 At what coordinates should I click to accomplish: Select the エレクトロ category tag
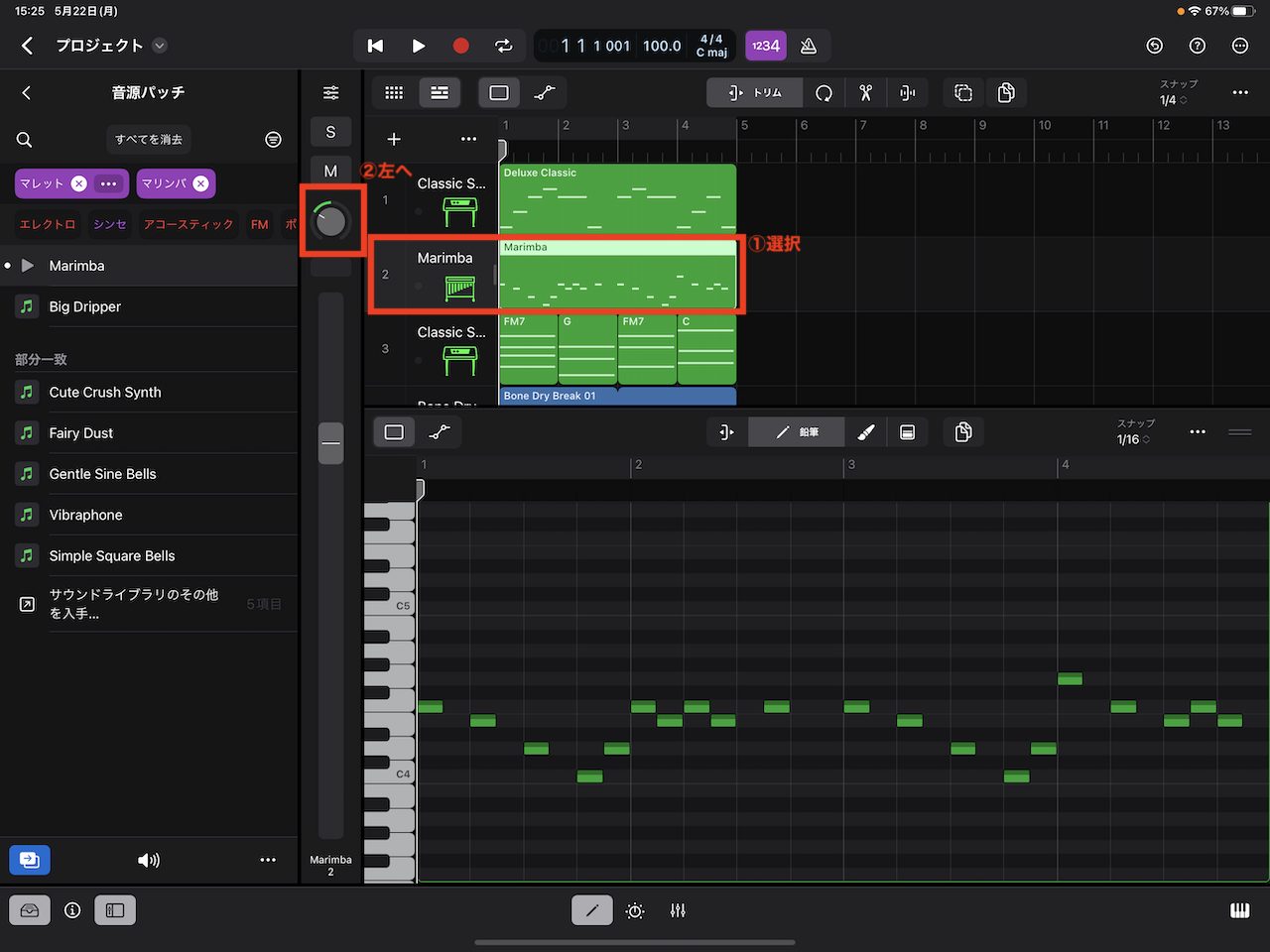(48, 224)
